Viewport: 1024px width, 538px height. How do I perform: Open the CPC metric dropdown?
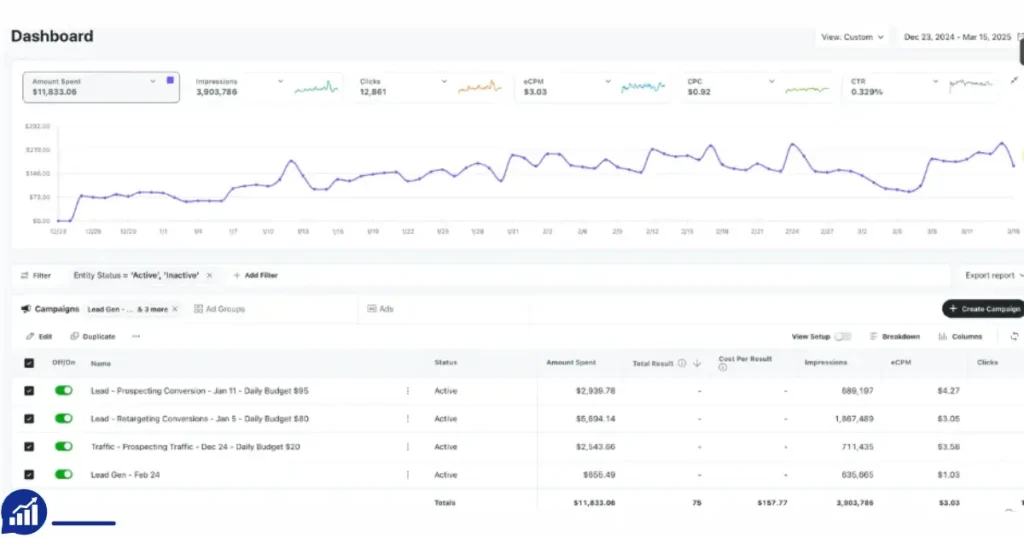772,82
